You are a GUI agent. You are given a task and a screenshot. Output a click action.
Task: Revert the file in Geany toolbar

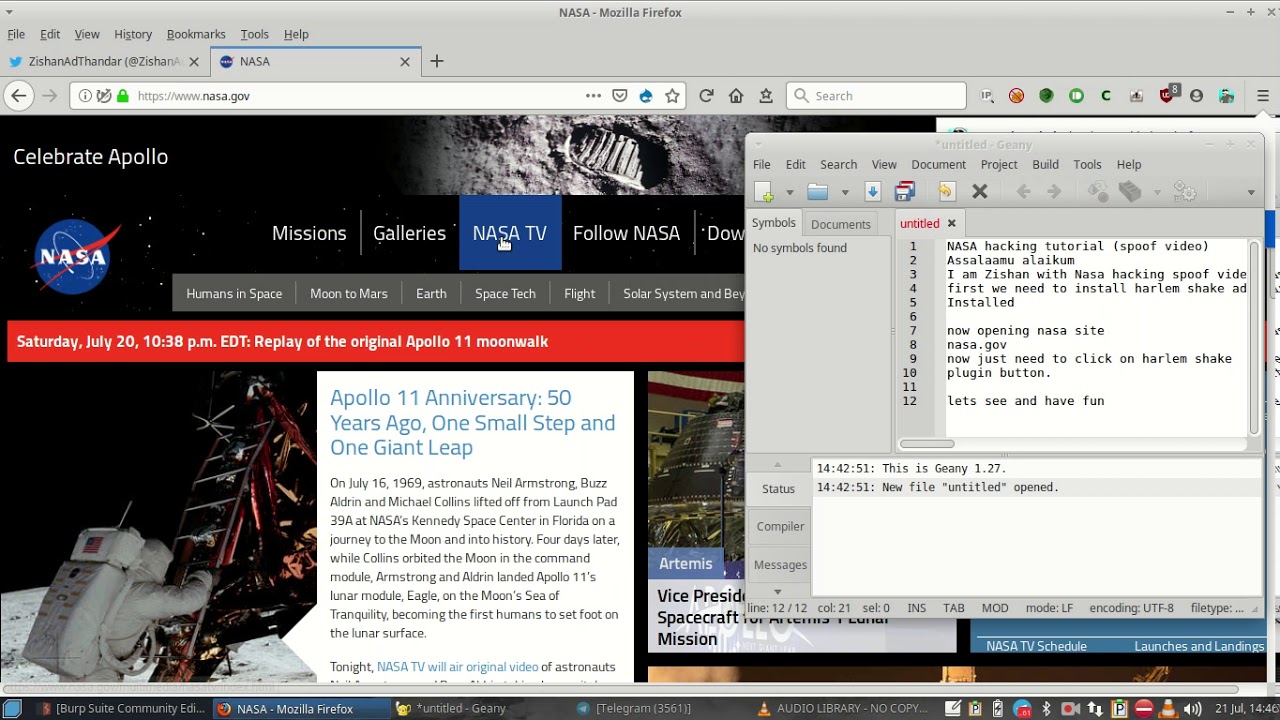point(946,192)
